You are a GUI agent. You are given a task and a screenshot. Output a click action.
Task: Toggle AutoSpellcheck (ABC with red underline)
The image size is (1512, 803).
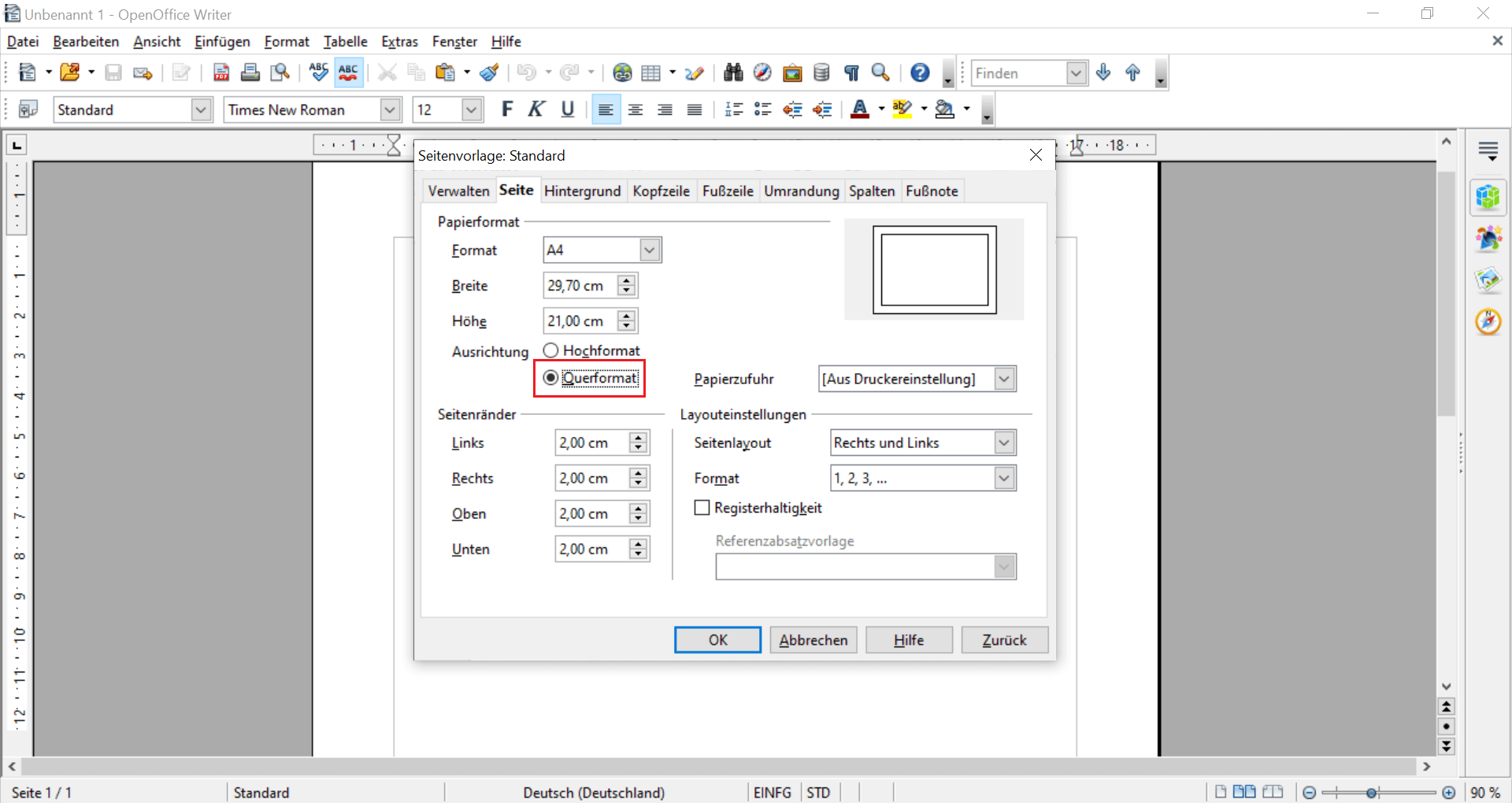pos(347,72)
